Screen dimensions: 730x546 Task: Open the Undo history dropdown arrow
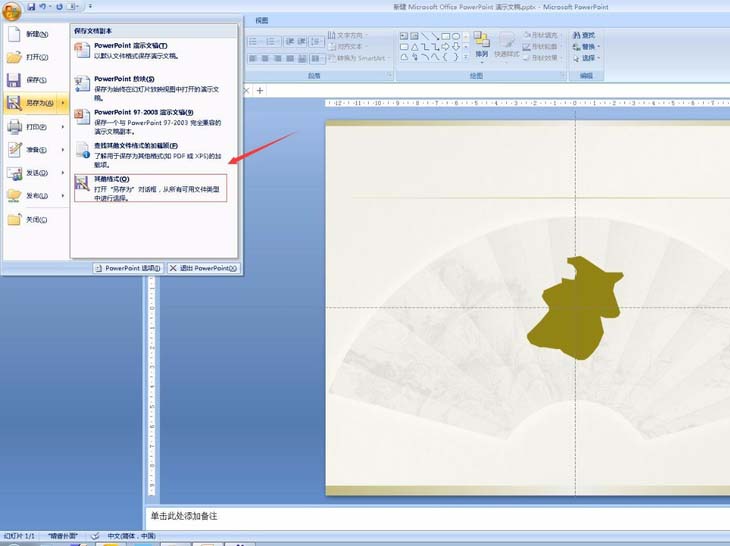50,7
